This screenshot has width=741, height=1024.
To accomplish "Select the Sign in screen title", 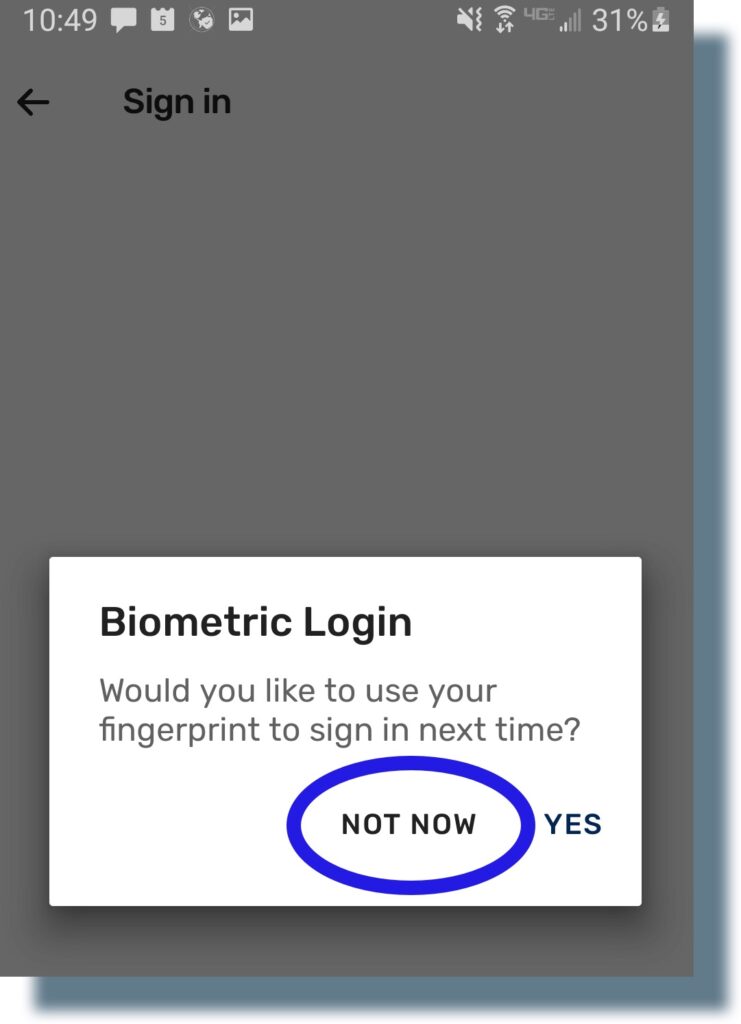I will coord(176,101).
